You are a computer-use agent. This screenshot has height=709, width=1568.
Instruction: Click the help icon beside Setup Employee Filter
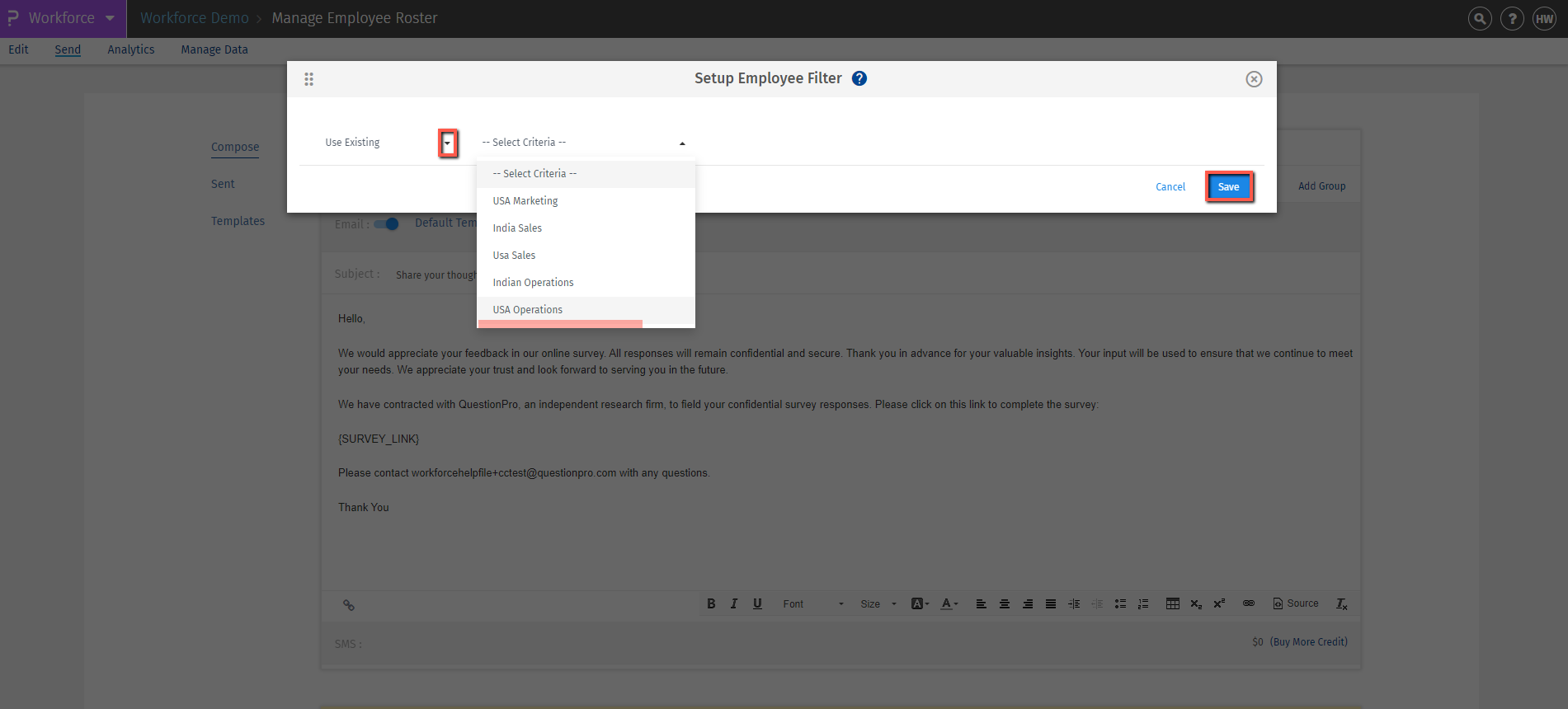859,78
